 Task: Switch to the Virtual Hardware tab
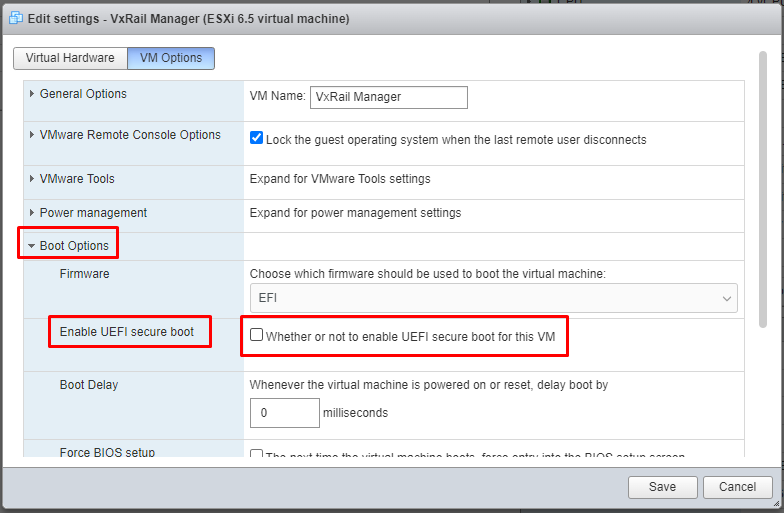70,58
